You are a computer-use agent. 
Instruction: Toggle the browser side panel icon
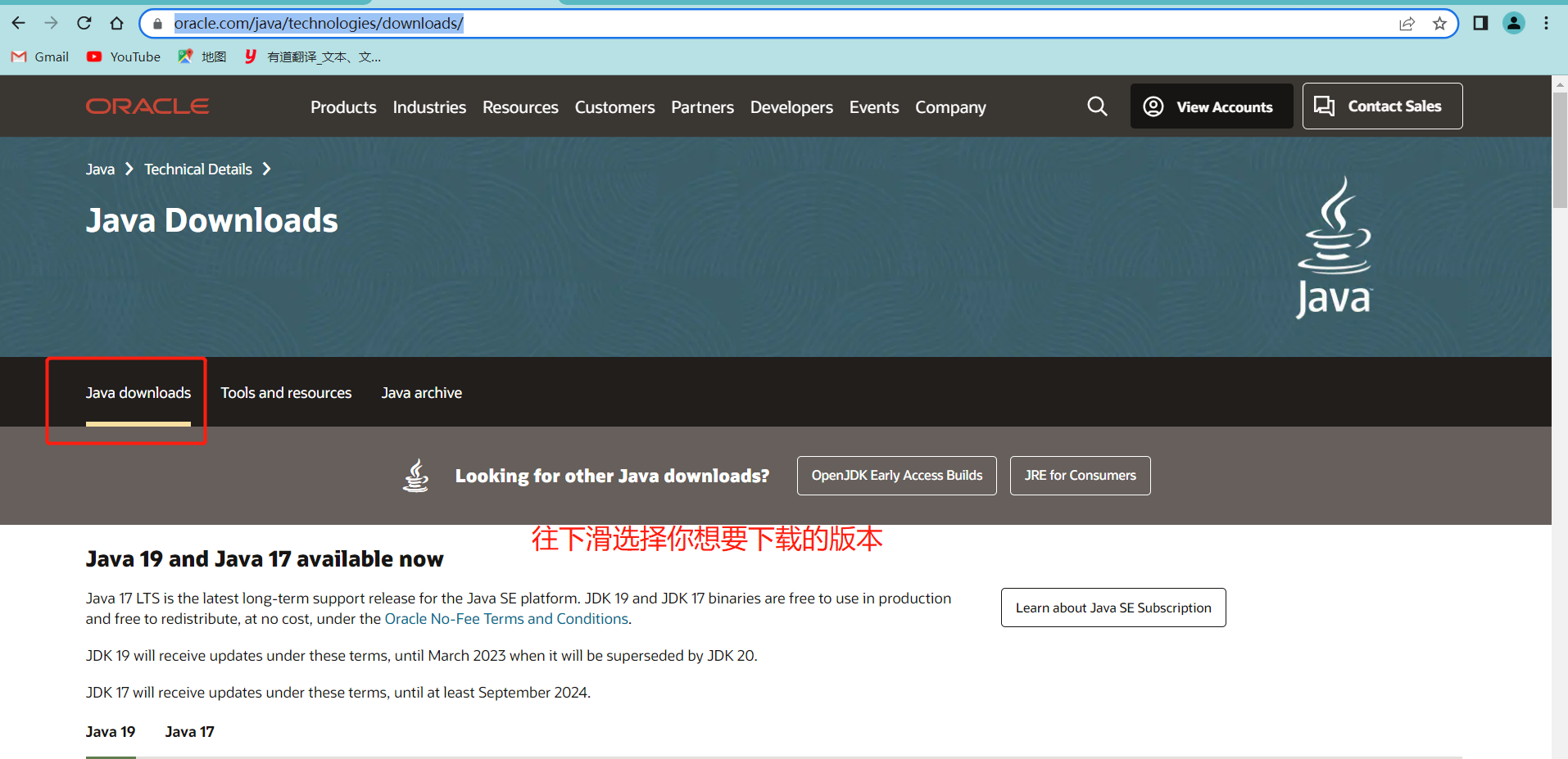pos(1480,23)
